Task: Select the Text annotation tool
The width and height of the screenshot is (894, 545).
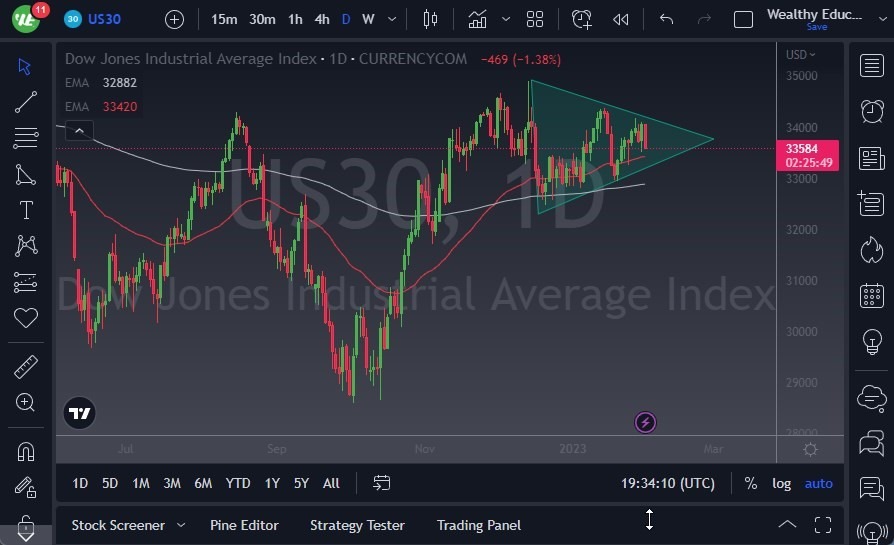Action: click(x=26, y=210)
